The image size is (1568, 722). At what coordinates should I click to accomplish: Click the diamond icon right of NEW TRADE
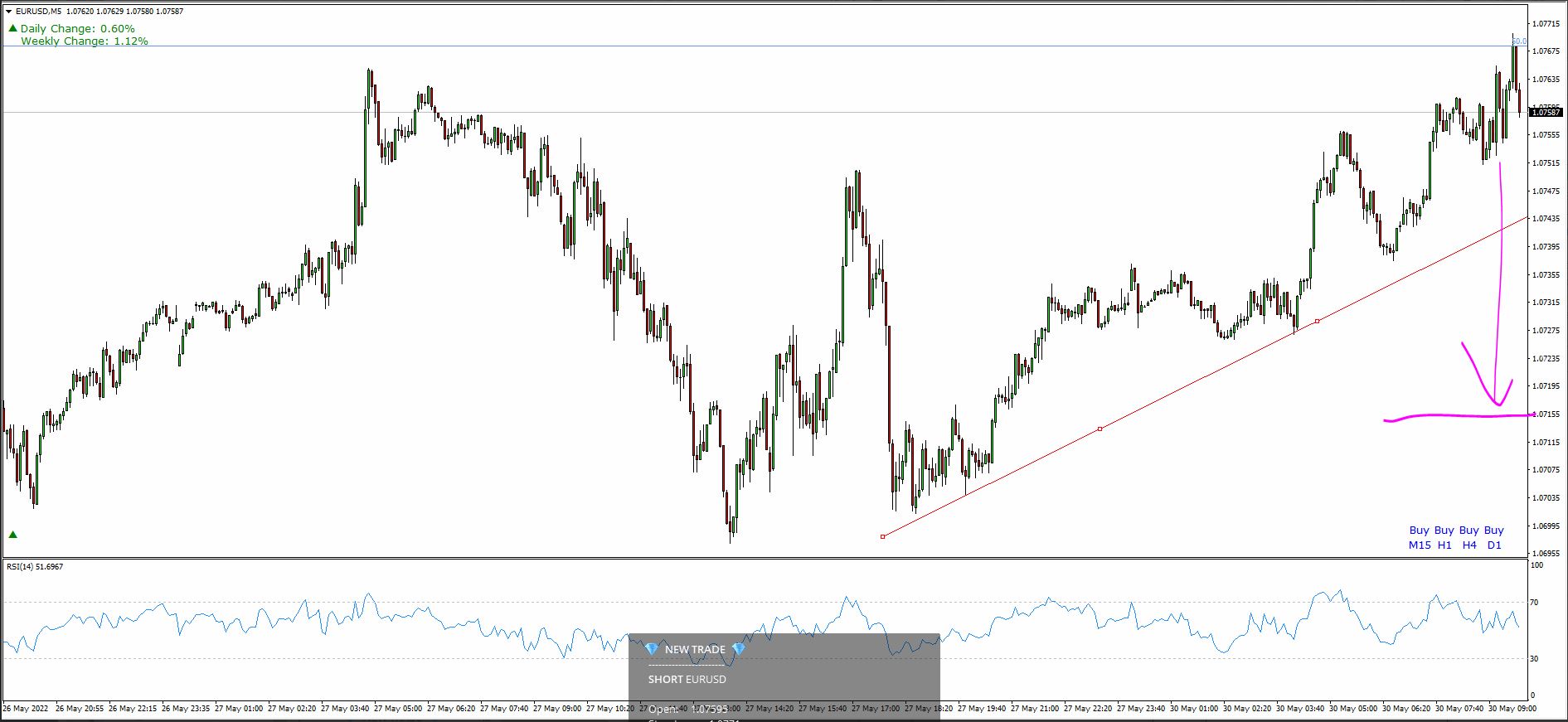(x=739, y=649)
